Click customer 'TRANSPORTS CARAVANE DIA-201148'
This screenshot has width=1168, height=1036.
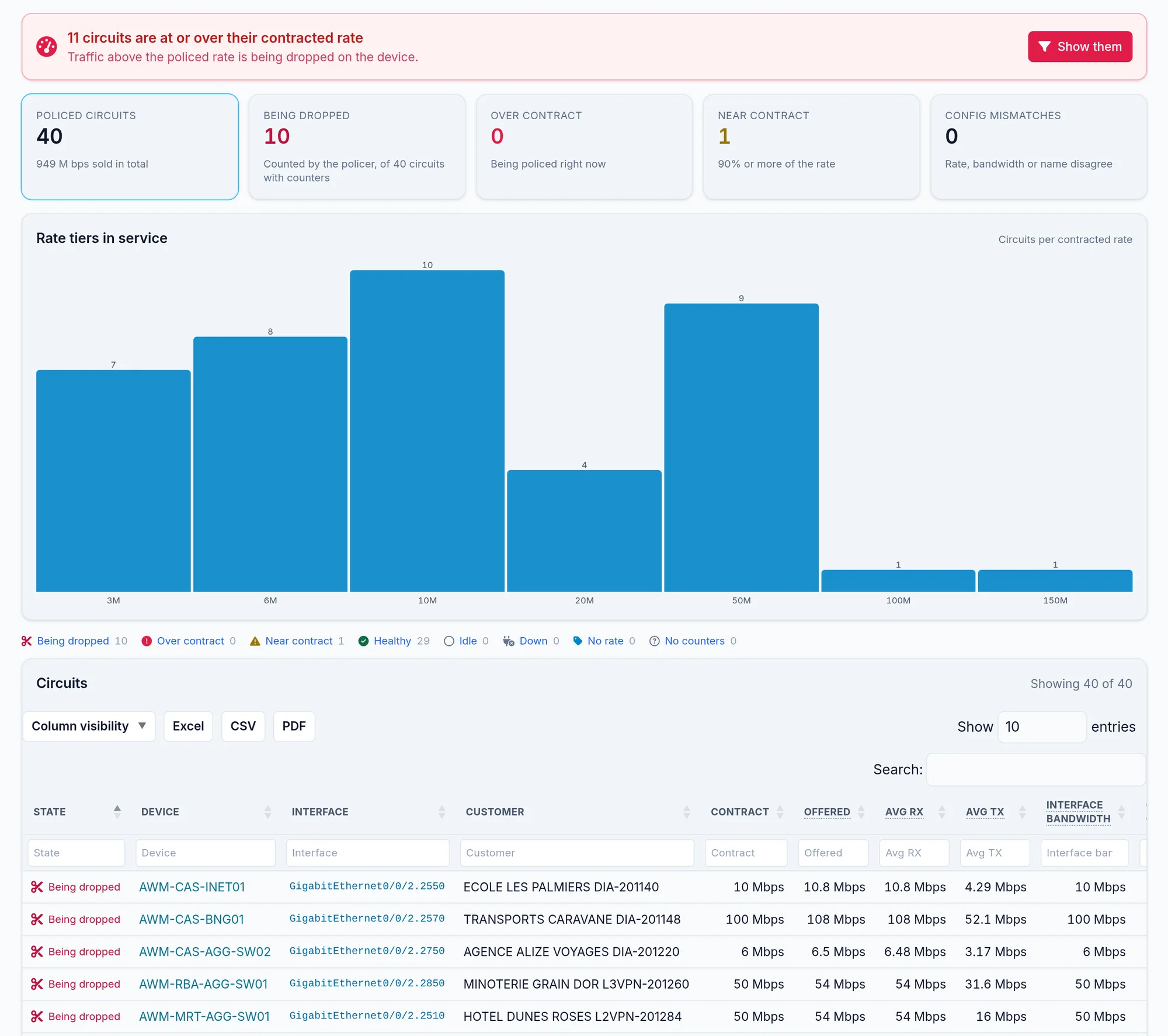click(572, 919)
